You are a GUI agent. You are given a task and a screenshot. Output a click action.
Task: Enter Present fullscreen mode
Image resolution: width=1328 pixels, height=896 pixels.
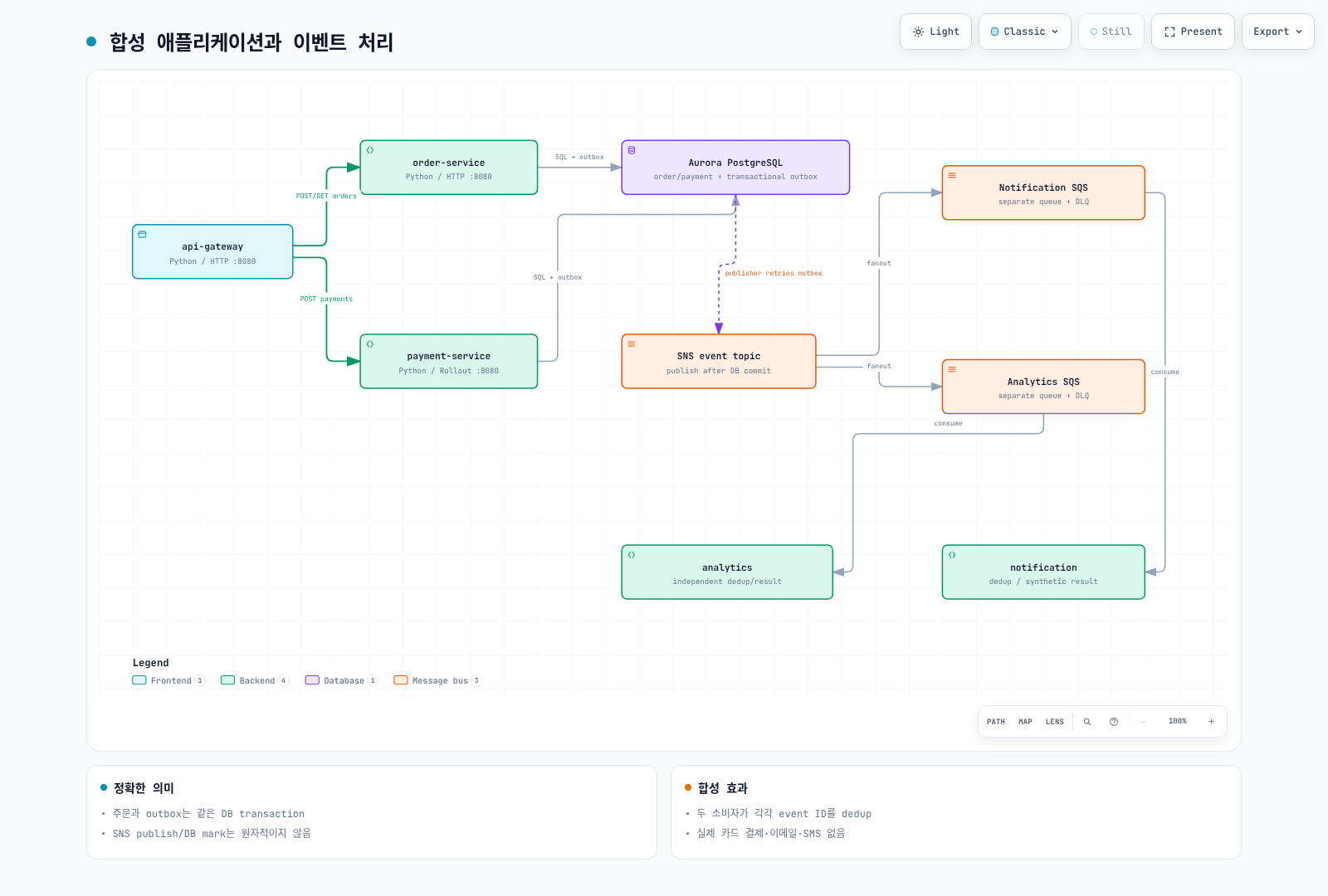pyautogui.click(x=1193, y=32)
